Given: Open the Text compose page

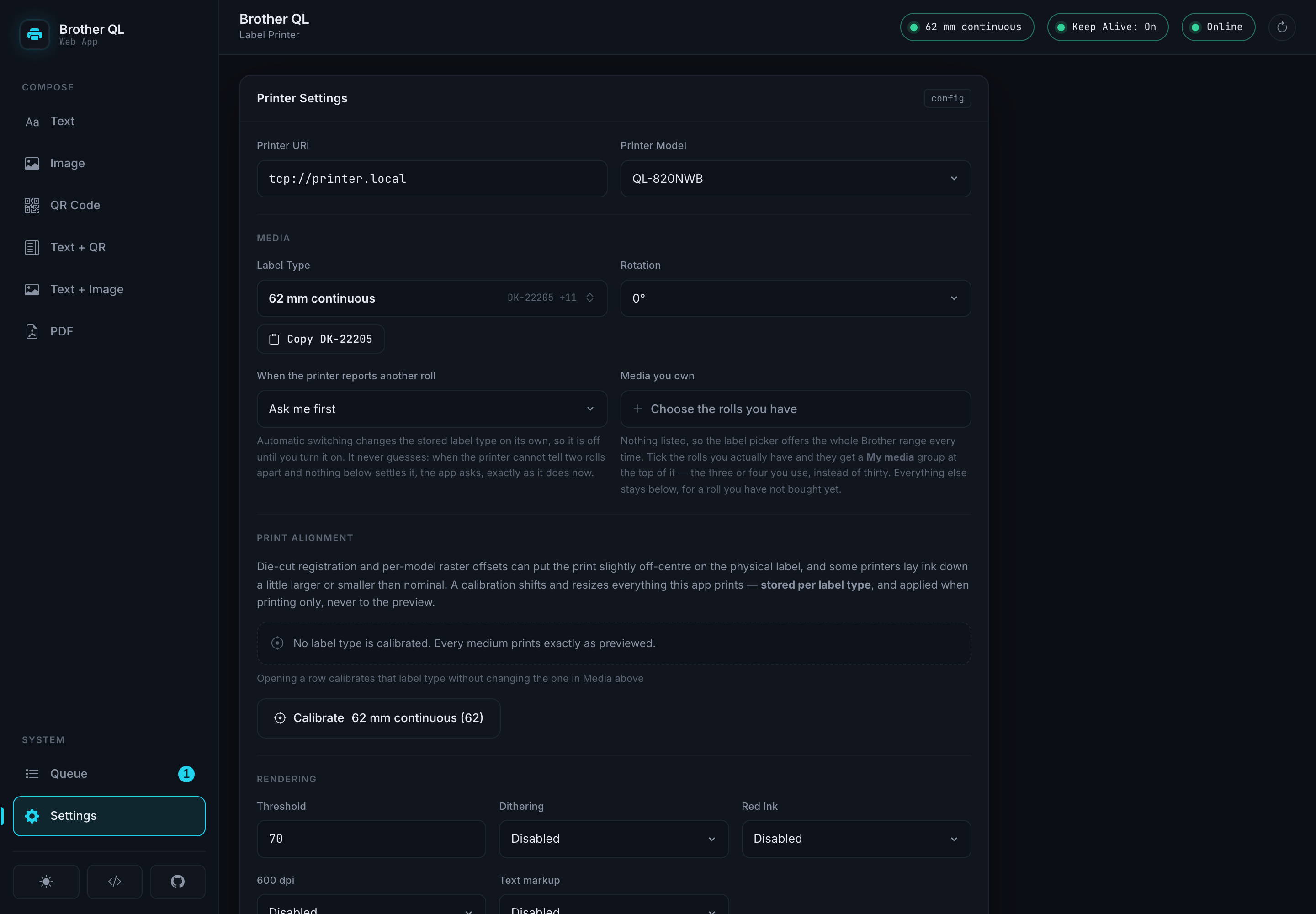Looking at the screenshot, I should [109, 122].
